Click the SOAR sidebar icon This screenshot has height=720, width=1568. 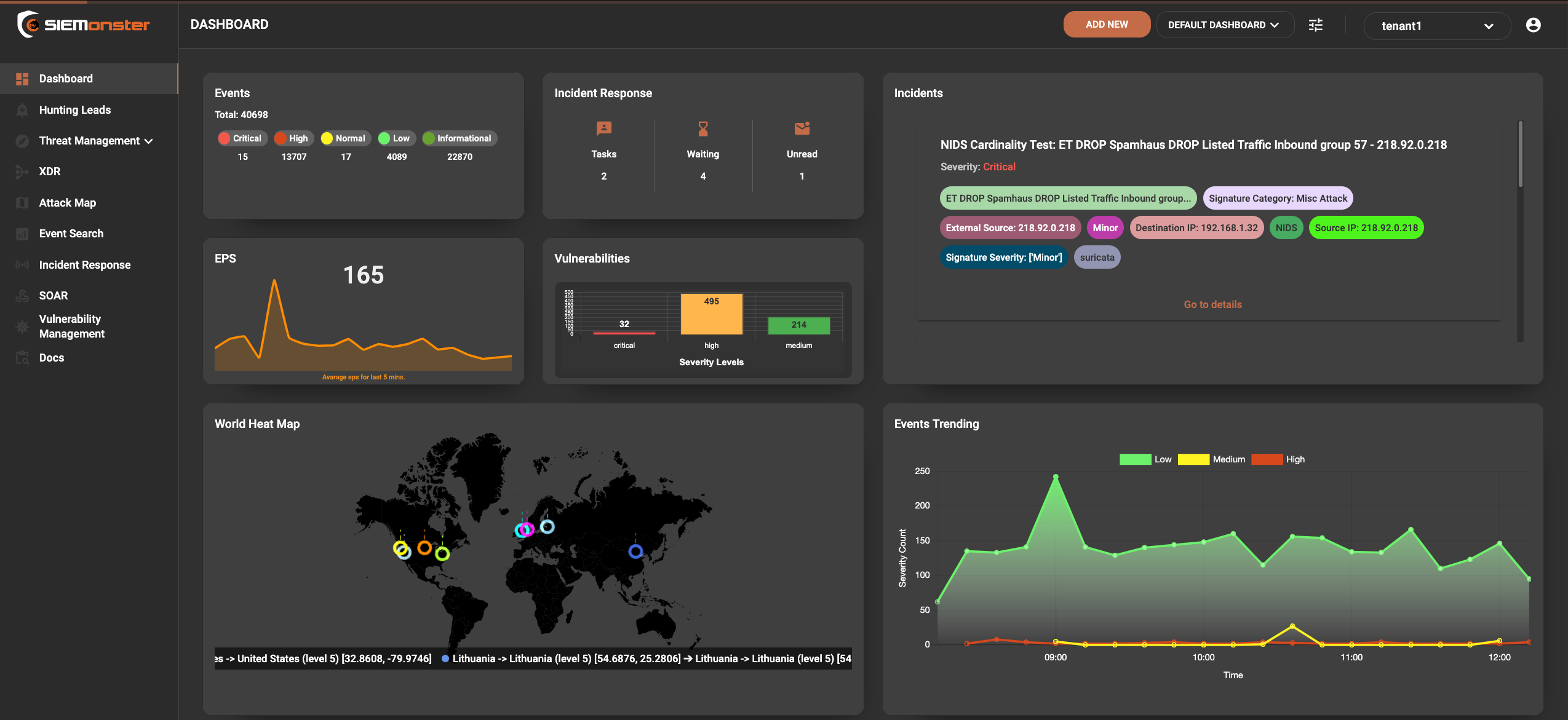pyautogui.click(x=22, y=296)
